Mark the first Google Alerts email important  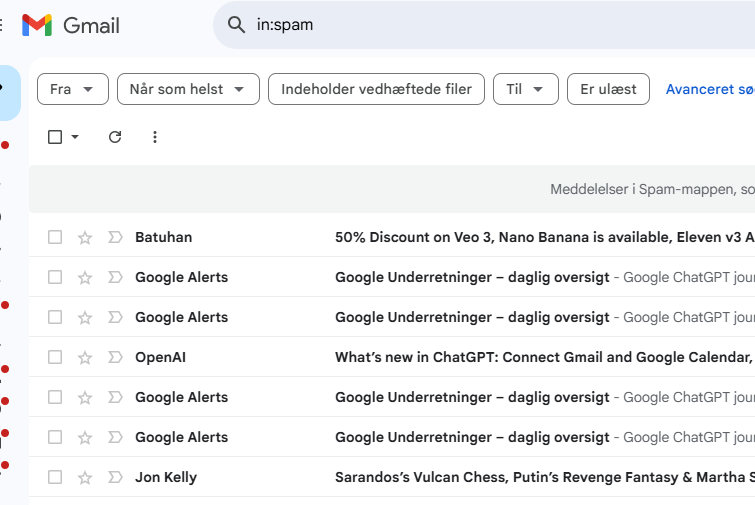pyautogui.click(x=115, y=277)
